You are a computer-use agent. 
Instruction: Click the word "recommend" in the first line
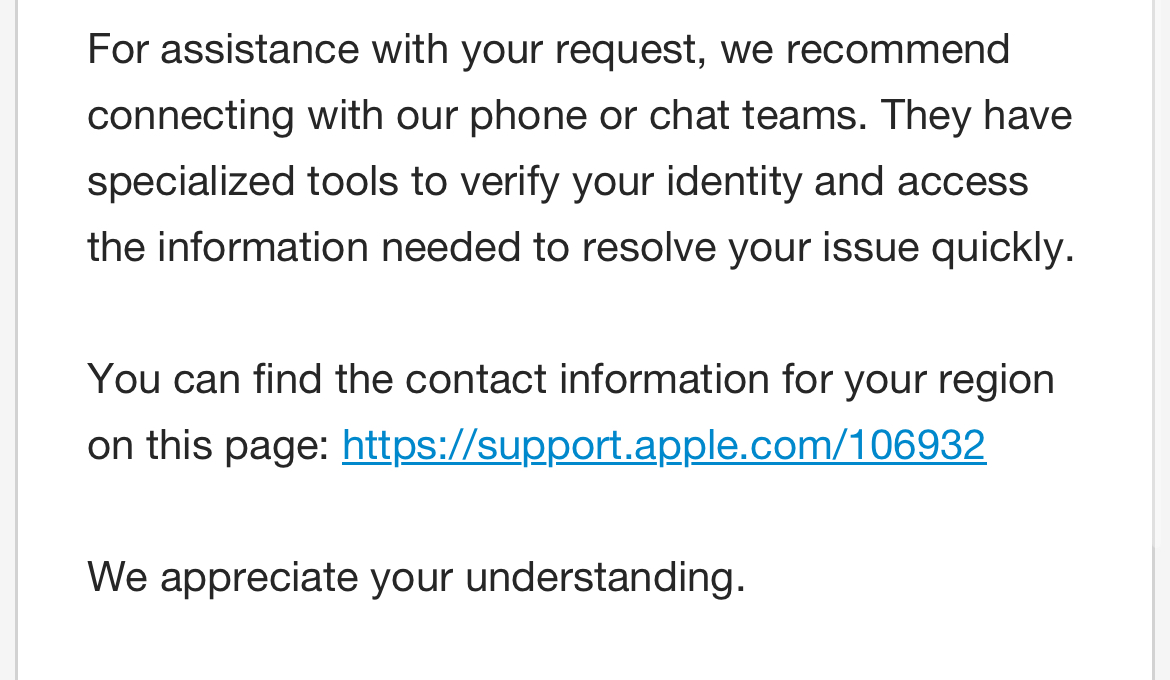[898, 49]
